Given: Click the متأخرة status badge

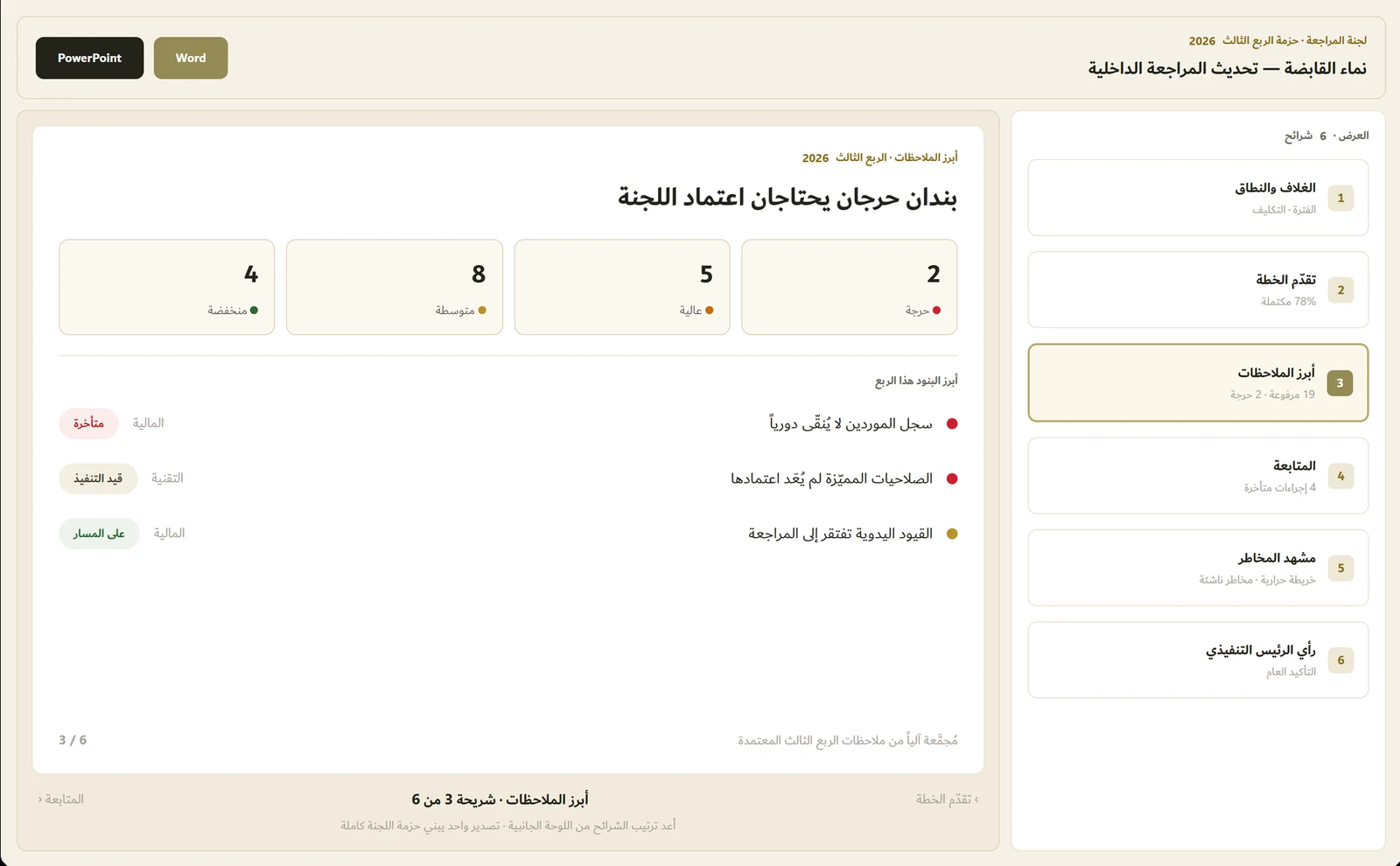Looking at the screenshot, I should 88,423.
